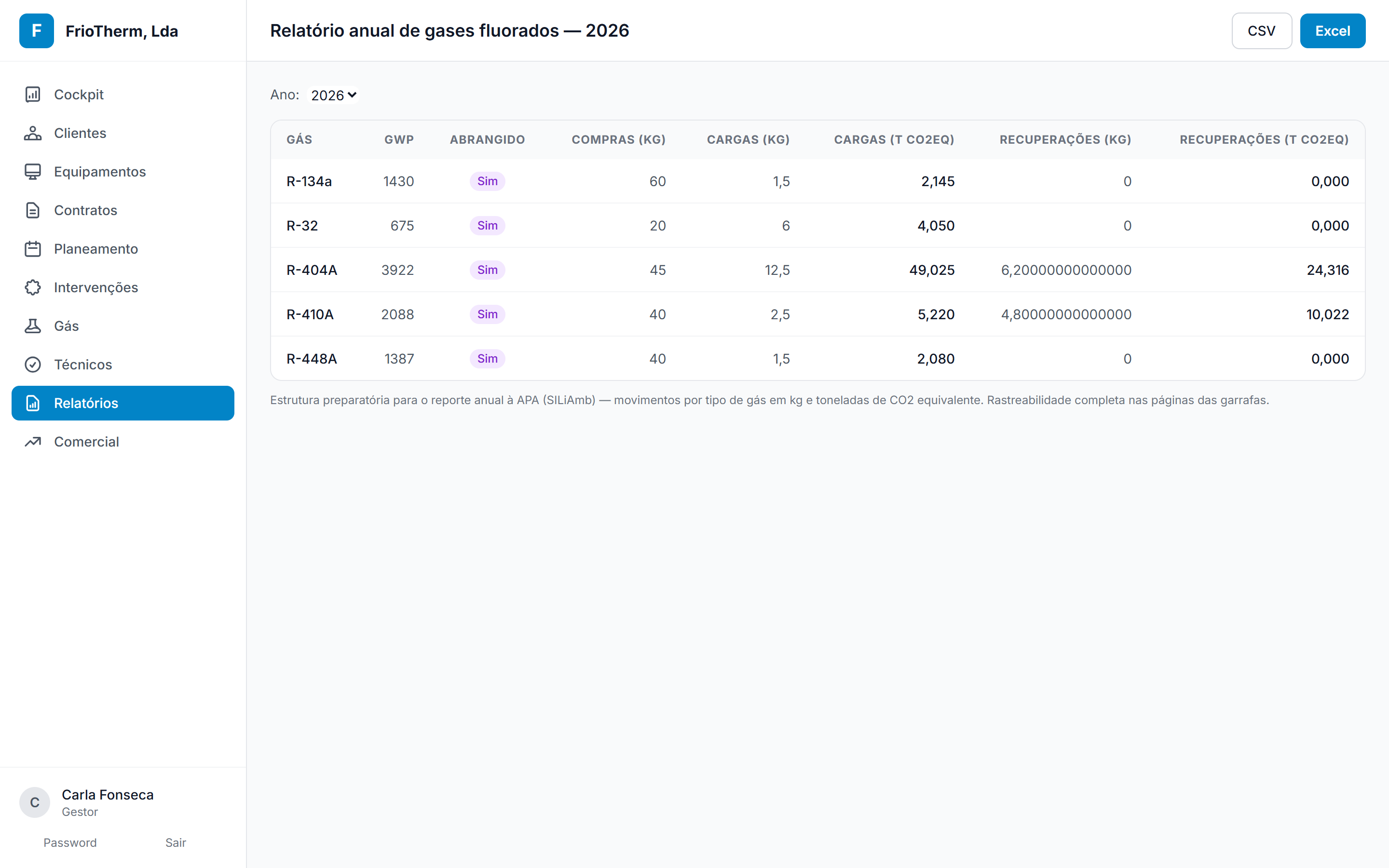Screen dimensions: 1389x868
Task: Click the Sim badge in R-448A row
Action: tap(487, 359)
